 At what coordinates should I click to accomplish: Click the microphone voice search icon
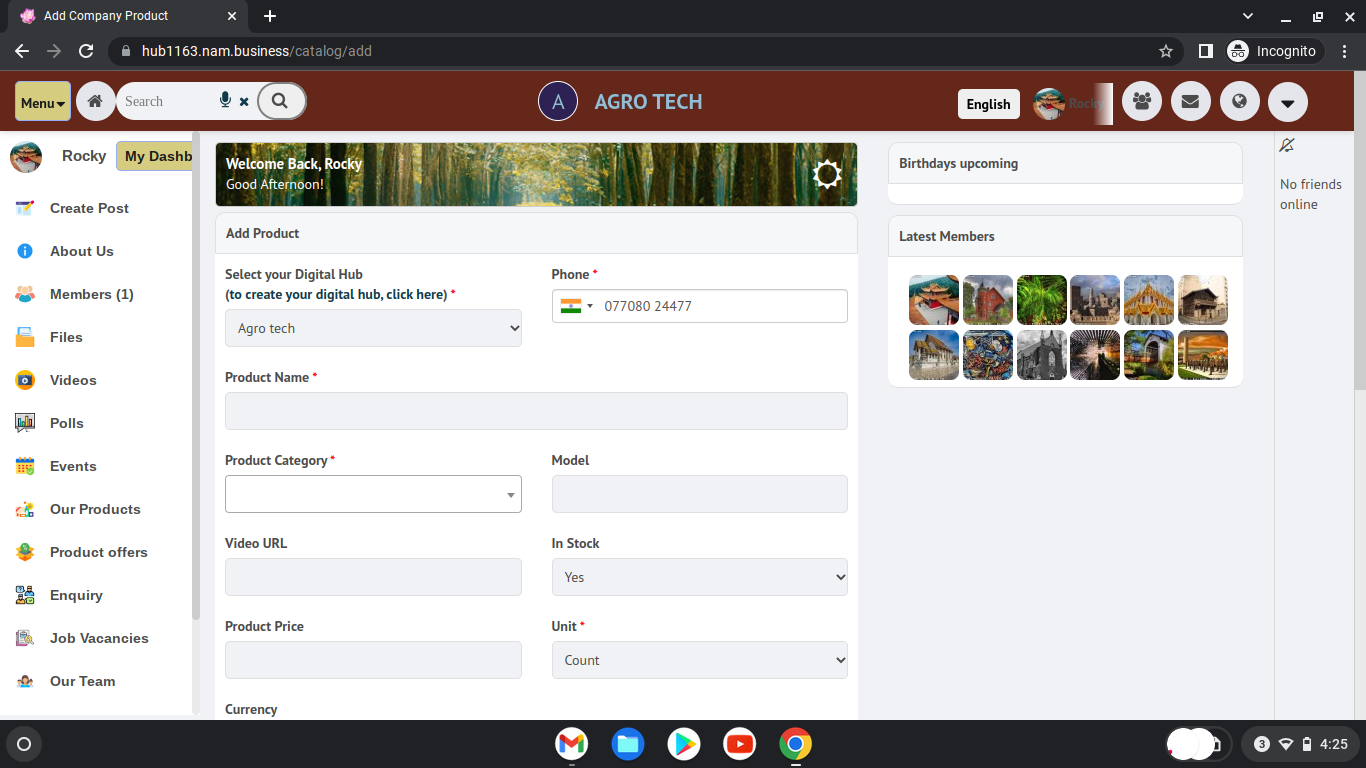225,101
